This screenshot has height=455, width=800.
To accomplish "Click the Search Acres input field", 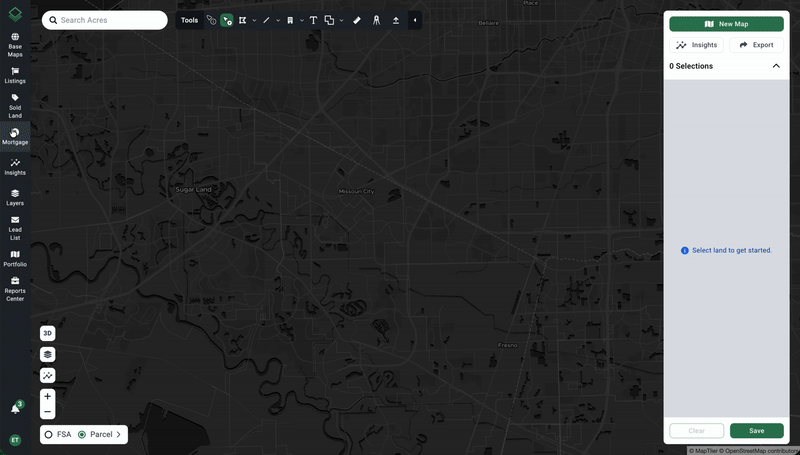I will 105,20.
